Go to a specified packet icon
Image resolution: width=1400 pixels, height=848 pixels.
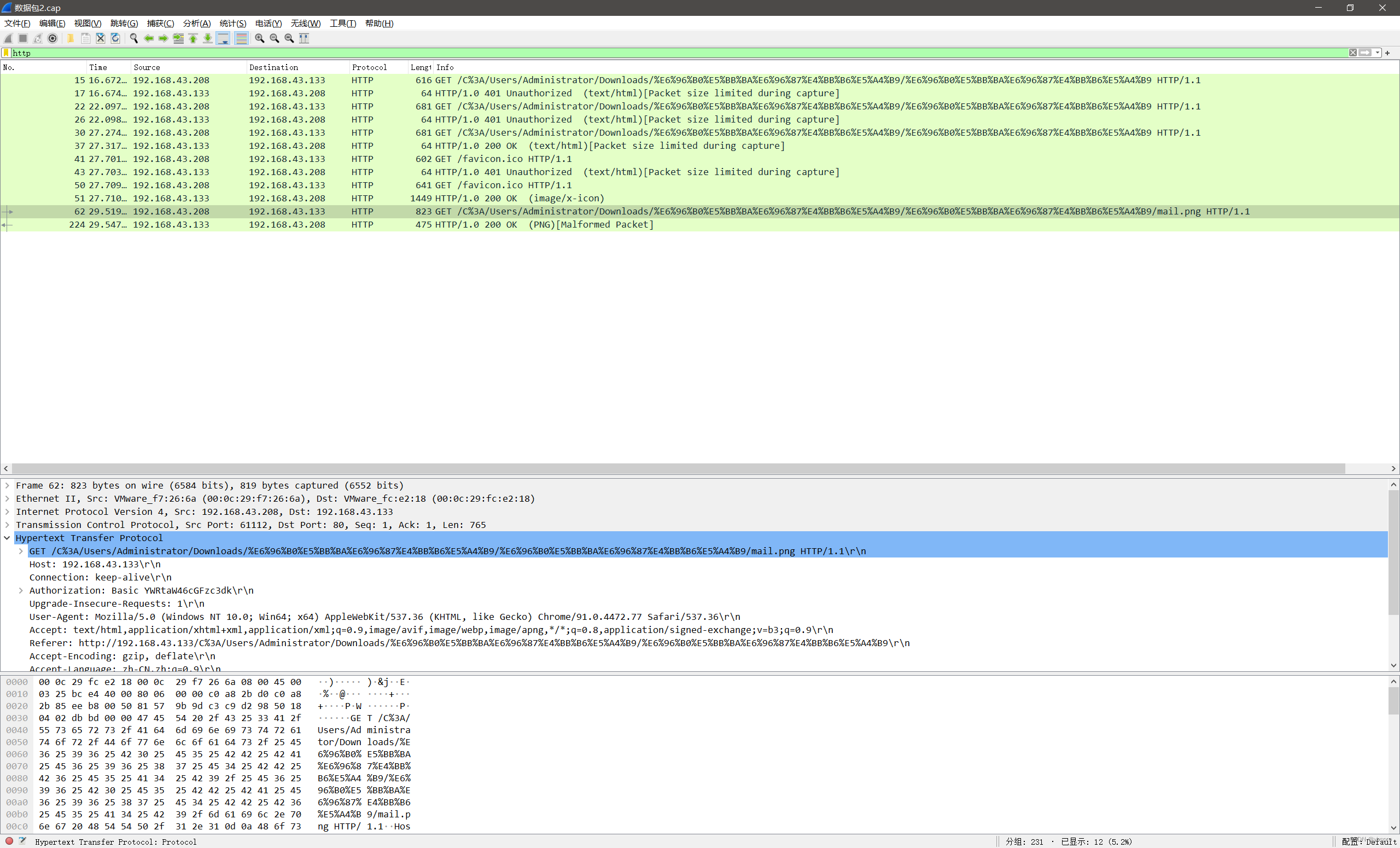coord(178,38)
